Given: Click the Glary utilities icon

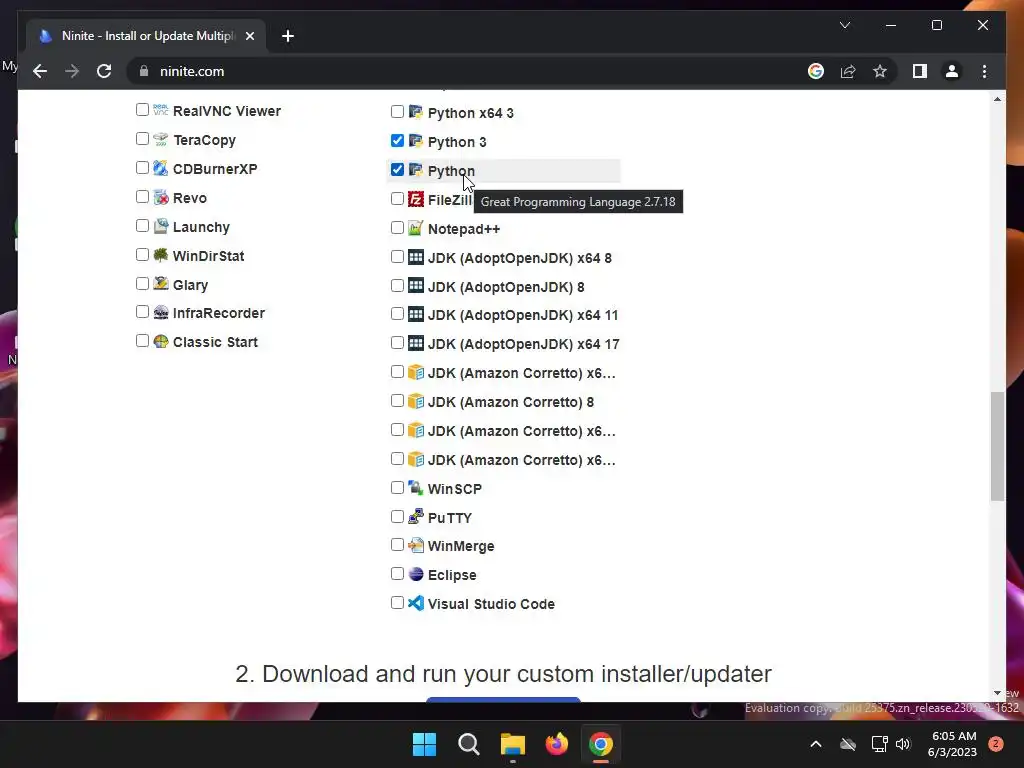Looking at the screenshot, I should (x=161, y=283).
